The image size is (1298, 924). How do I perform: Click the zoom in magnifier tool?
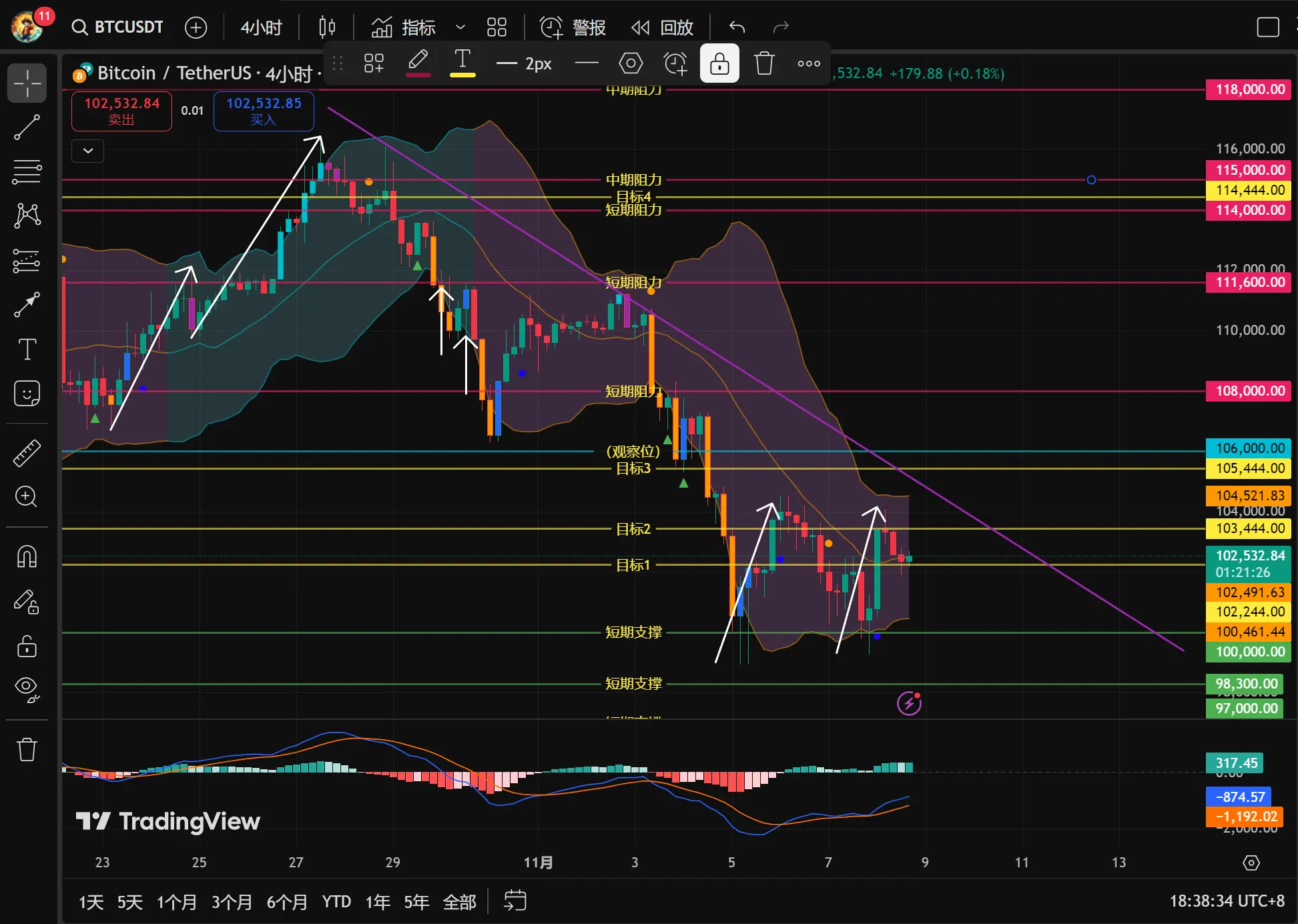(27, 496)
